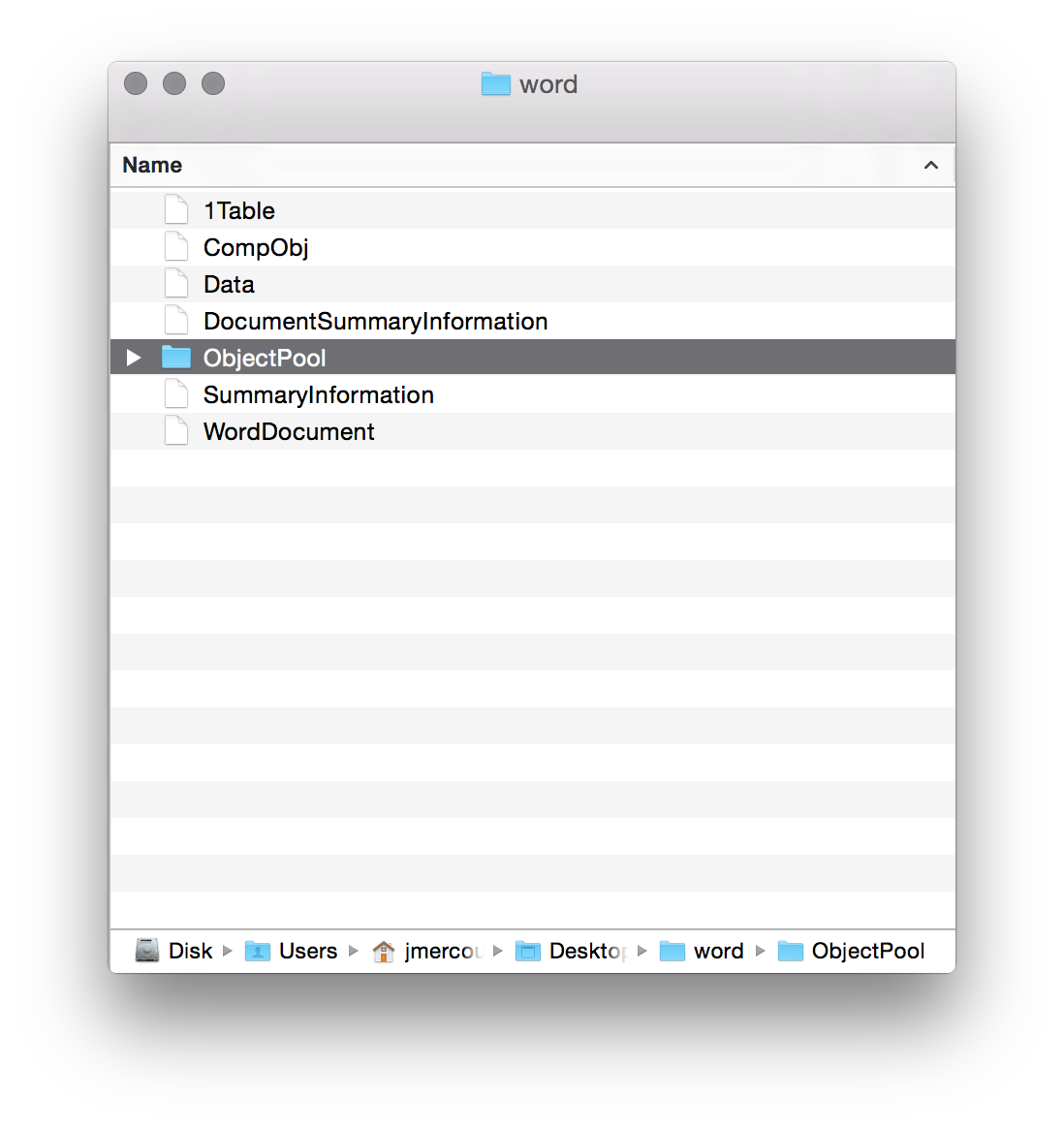Click the WordDocument file icon
This screenshot has height=1128, width=1064.
176,431
